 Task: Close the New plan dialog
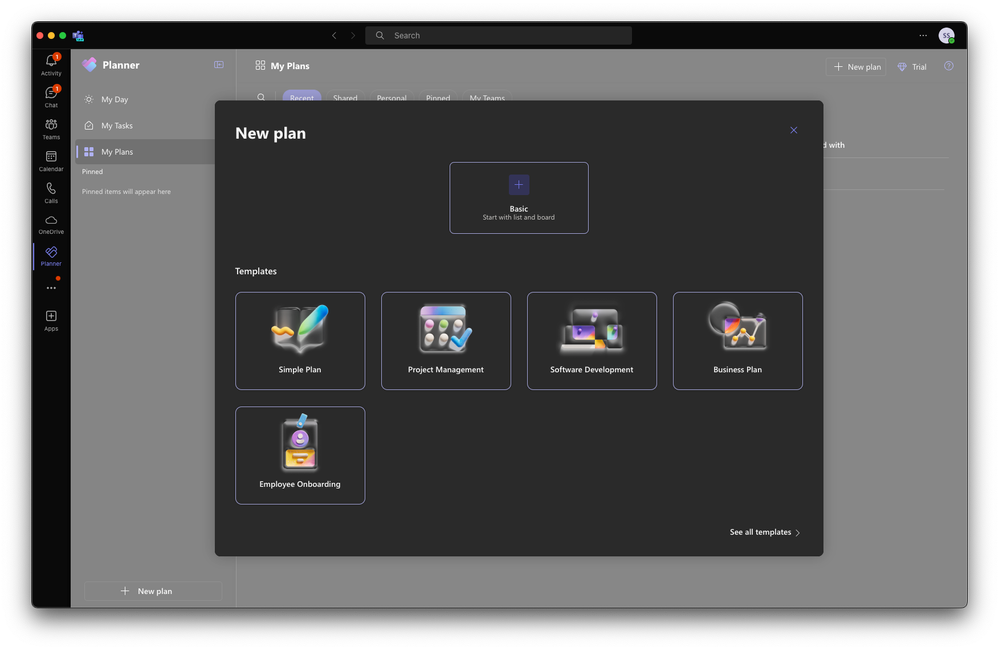pos(793,130)
